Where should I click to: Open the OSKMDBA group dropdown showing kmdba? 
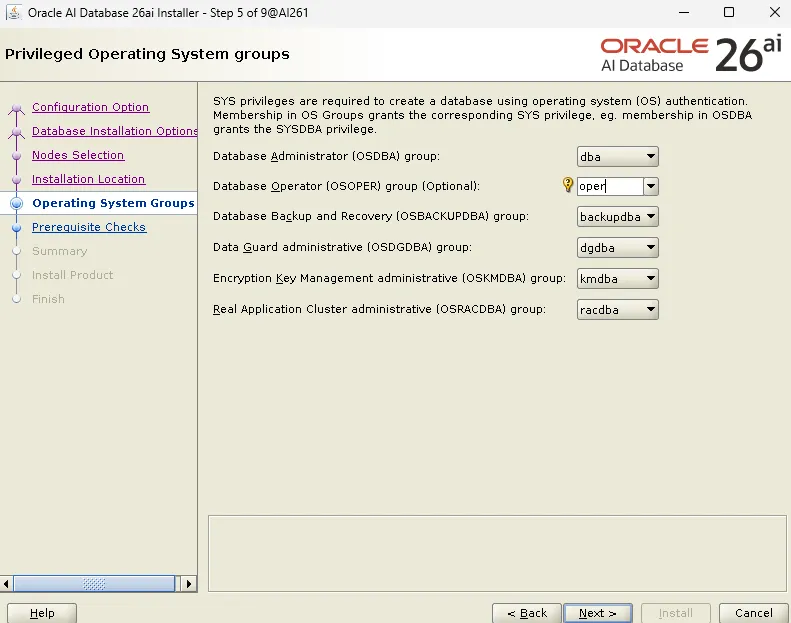617,278
